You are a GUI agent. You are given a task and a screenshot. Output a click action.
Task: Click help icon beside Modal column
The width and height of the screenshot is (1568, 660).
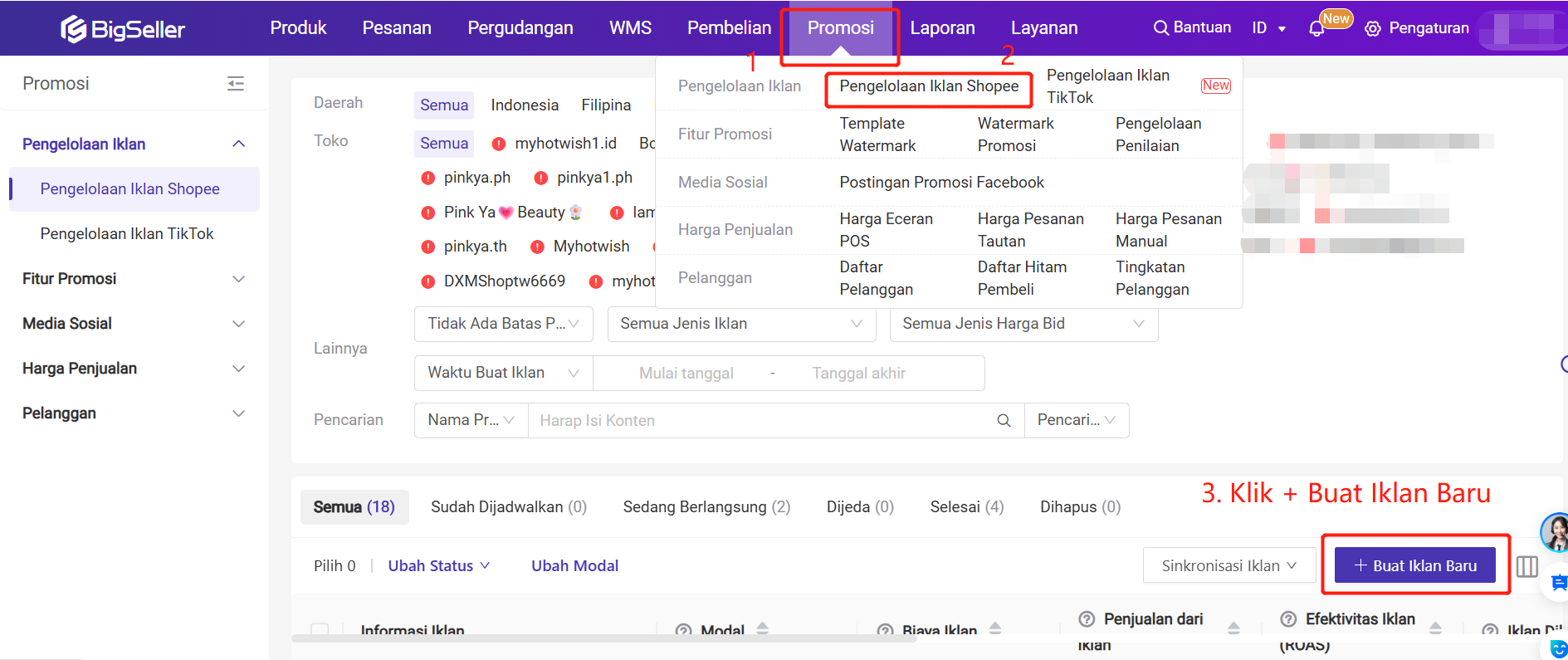683,630
